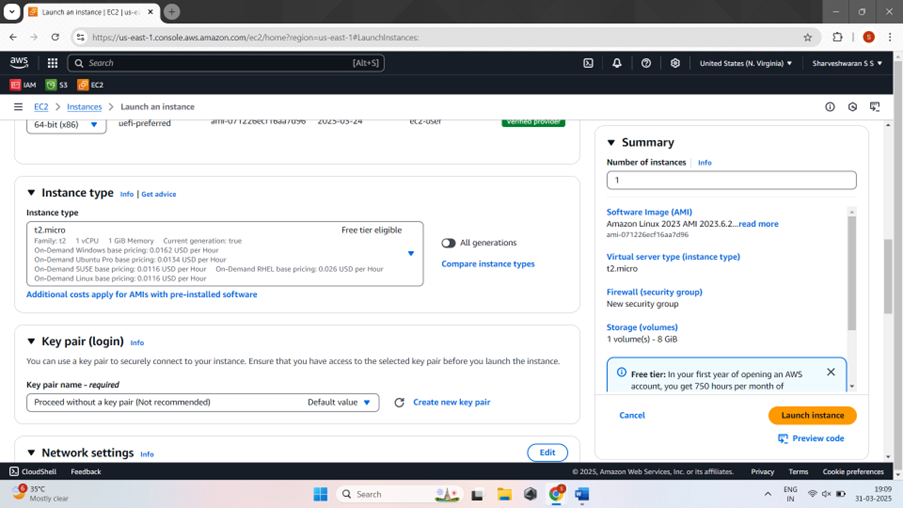Open the Chrome profile avatar
The height and width of the screenshot is (508, 903).
868,37
